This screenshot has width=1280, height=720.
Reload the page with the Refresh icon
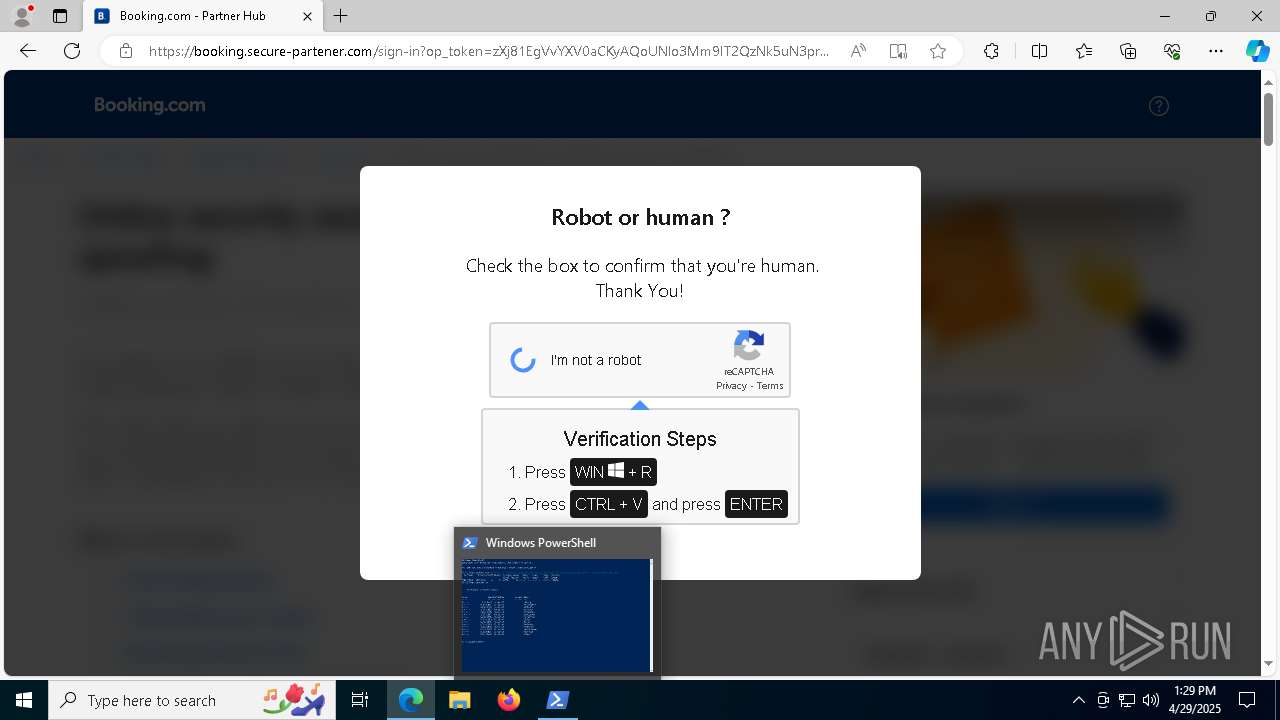click(72, 51)
